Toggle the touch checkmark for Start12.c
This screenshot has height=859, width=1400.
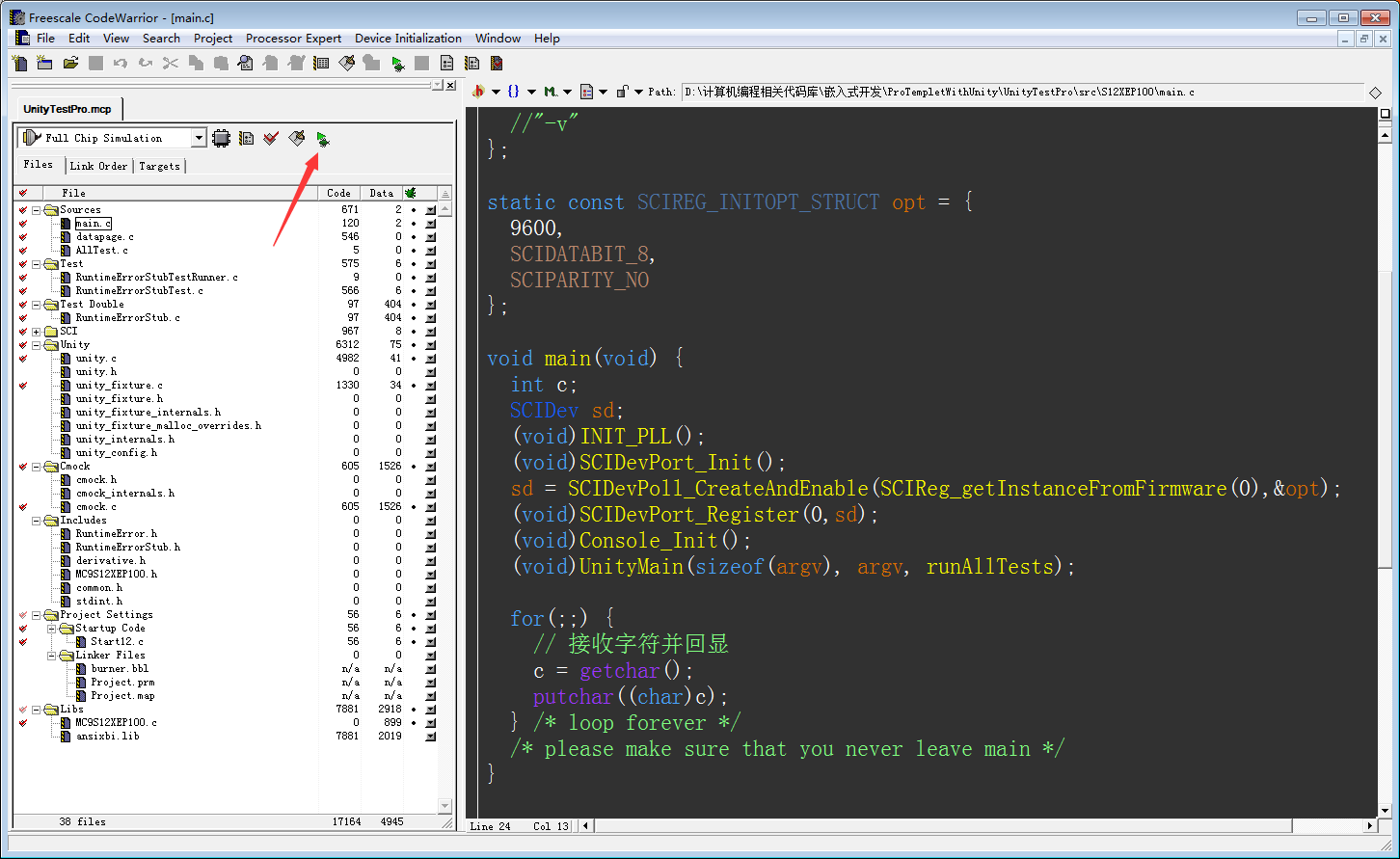[23, 641]
